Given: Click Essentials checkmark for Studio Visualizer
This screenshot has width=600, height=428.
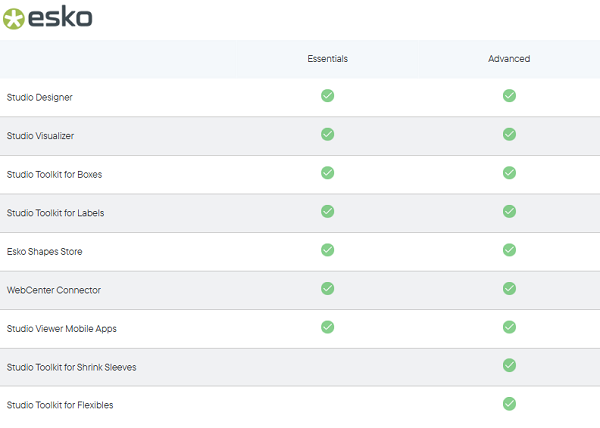Looking at the screenshot, I should tap(327, 134).
